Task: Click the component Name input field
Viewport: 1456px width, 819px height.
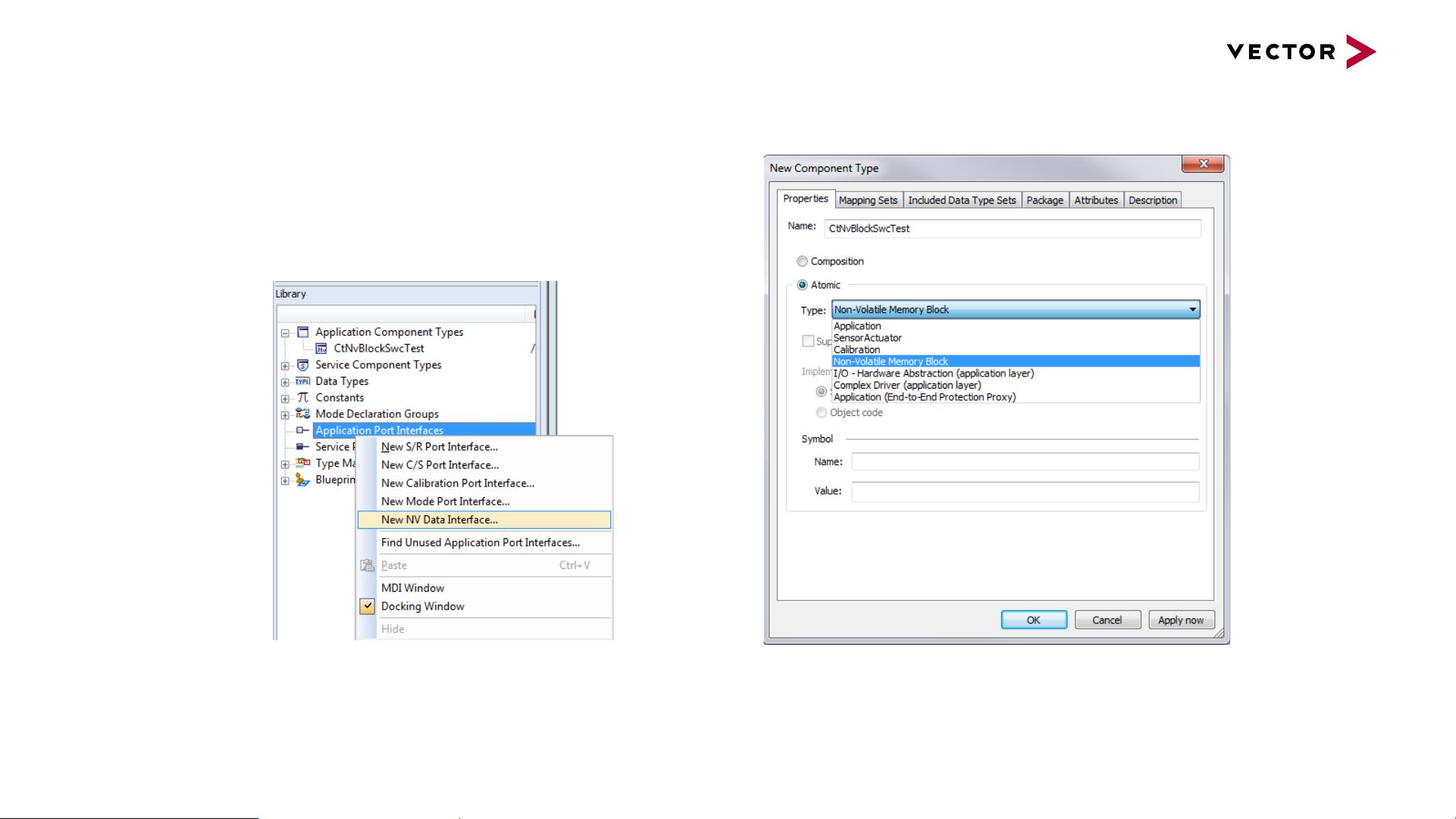Action: (1012, 229)
